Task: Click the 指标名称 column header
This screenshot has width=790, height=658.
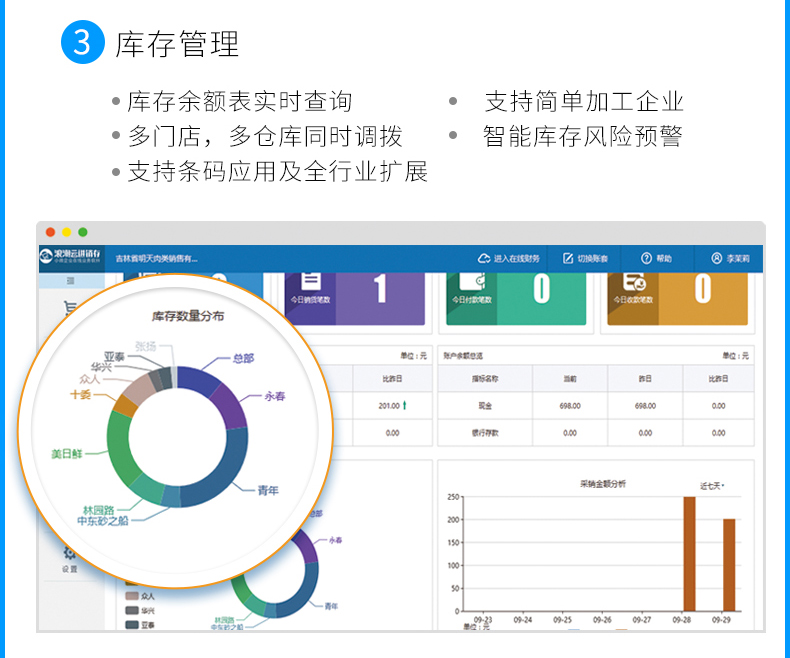Action: point(485,378)
